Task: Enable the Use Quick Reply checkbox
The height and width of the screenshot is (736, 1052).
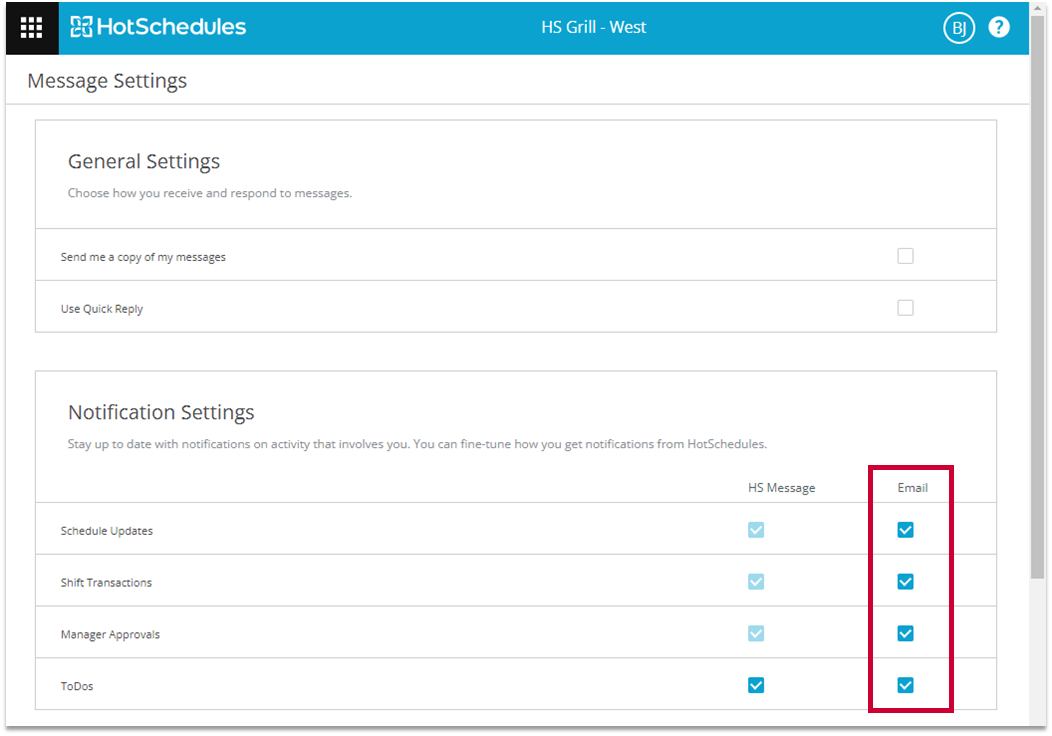Action: [x=905, y=307]
